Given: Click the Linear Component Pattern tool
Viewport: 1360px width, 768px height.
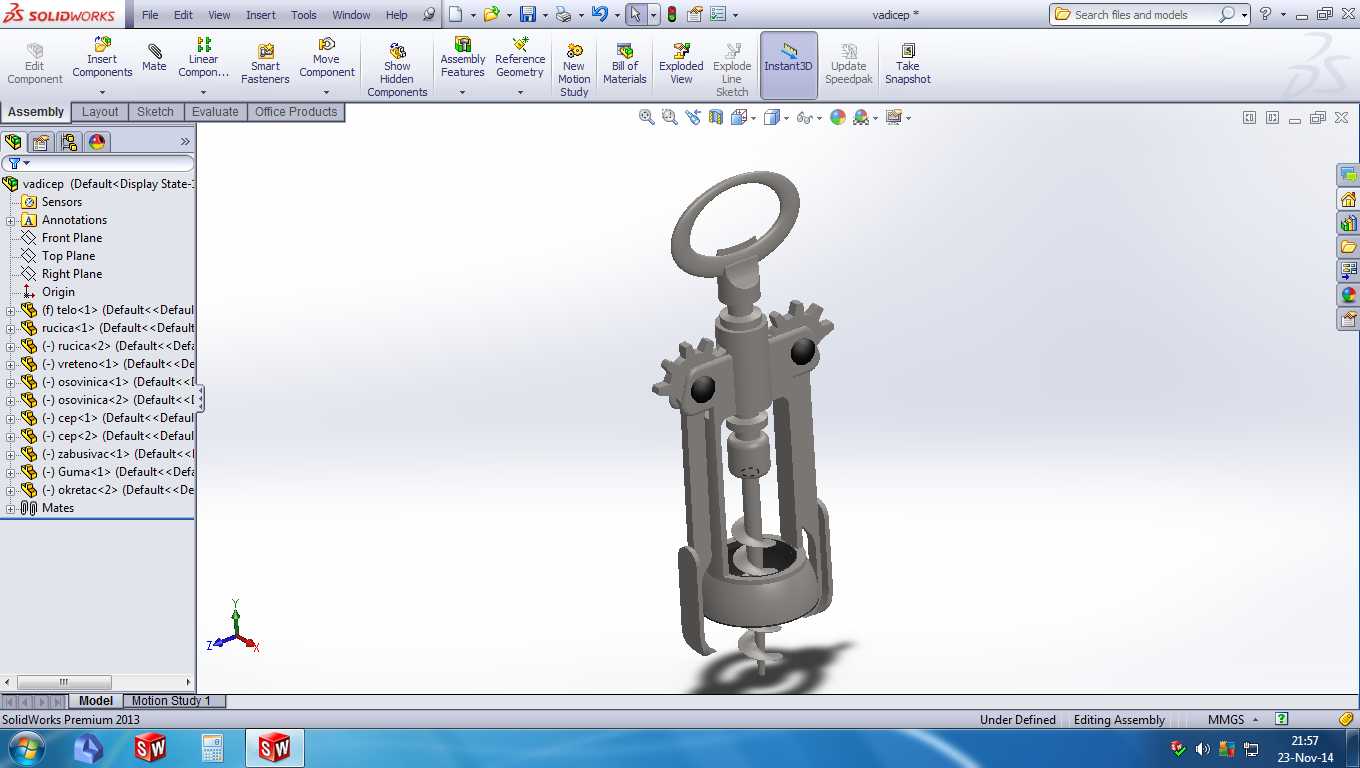Looking at the screenshot, I should click(204, 58).
